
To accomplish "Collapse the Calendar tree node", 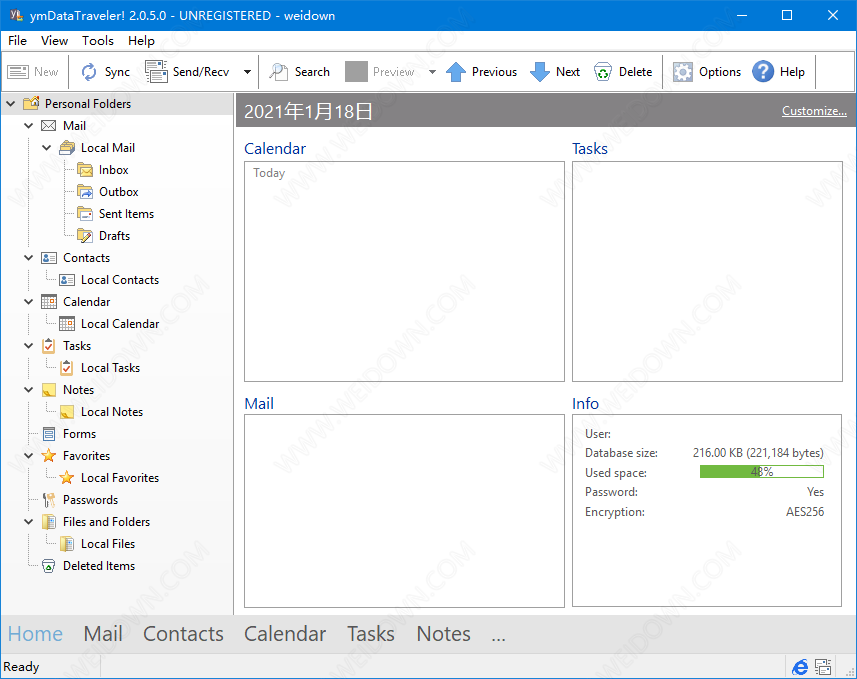I will click(29, 302).
